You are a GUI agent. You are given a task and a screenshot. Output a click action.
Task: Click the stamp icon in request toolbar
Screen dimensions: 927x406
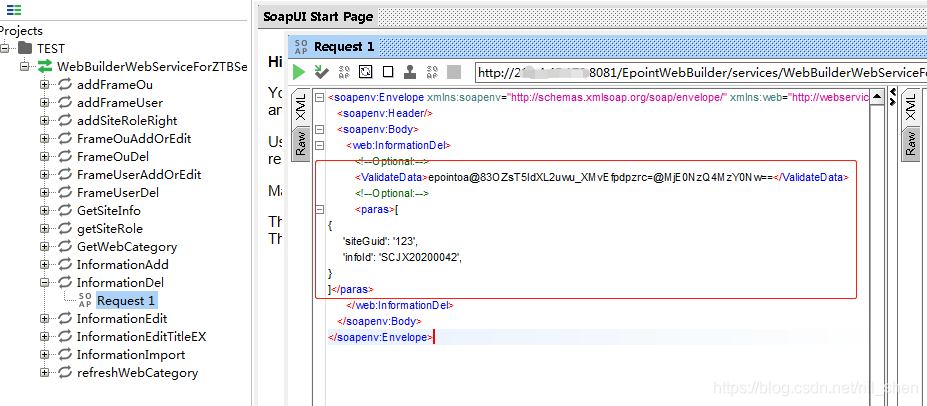coord(409,72)
